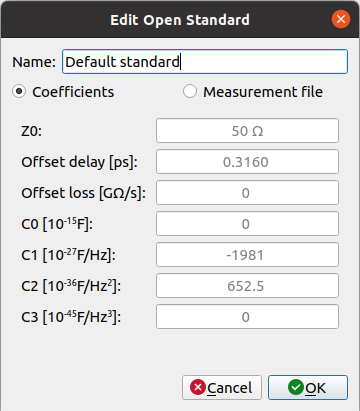Click the Offset delay field
The height and width of the screenshot is (411, 360).
pyautogui.click(x=247, y=162)
